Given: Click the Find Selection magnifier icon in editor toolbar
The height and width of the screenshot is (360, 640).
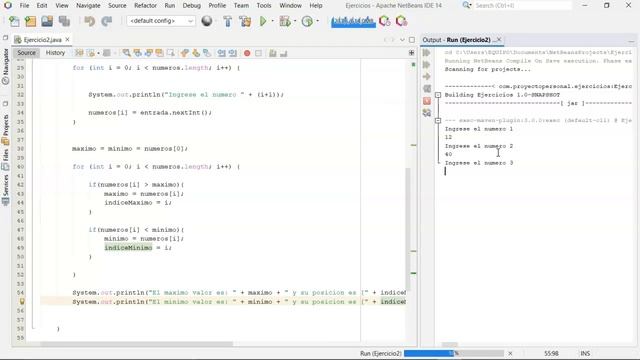Looking at the screenshot, I should (x=127, y=53).
